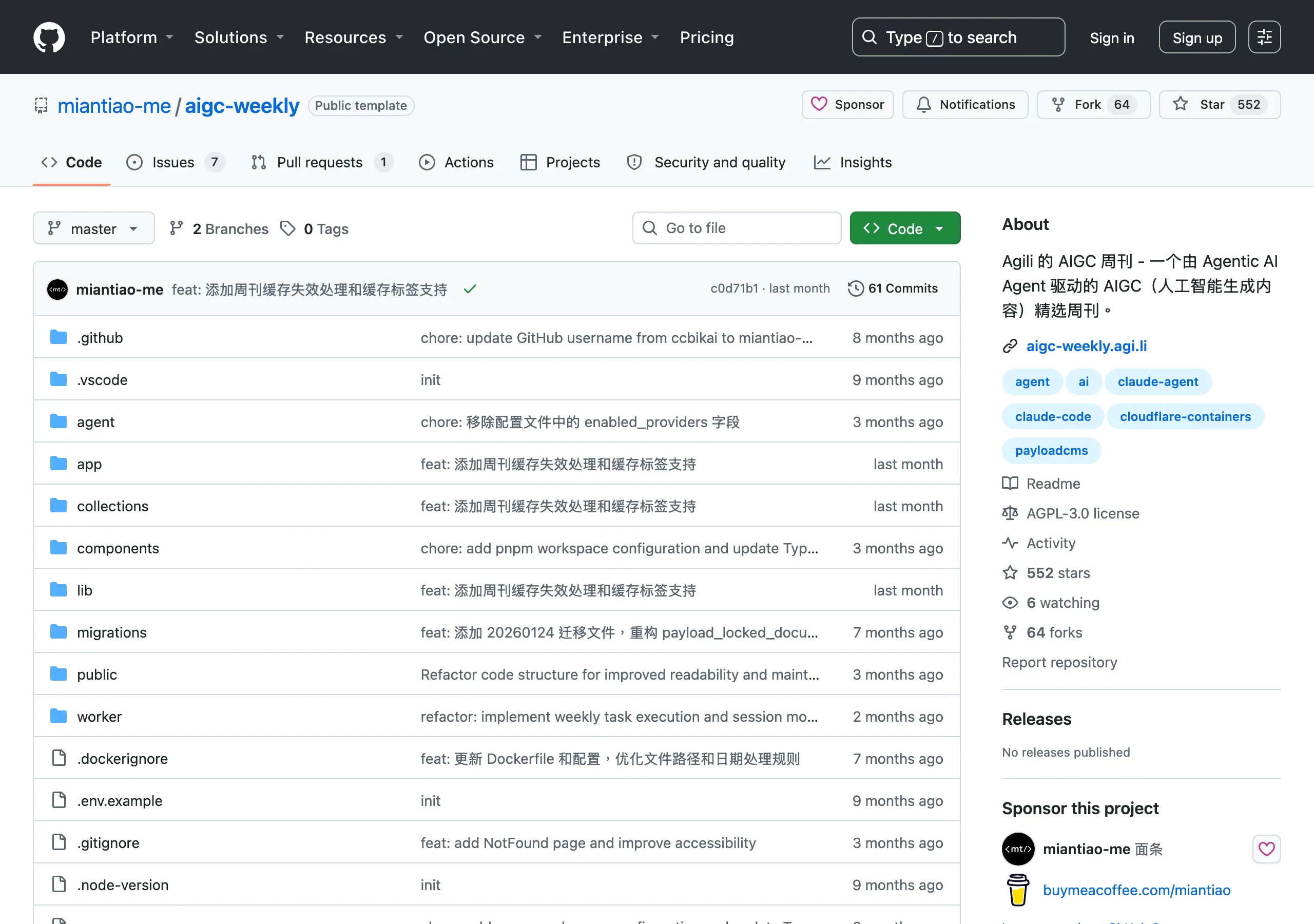Click the heart sponsor button next to miantiao-me 面条
Viewport: 1314px width, 924px height.
[x=1266, y=849]
